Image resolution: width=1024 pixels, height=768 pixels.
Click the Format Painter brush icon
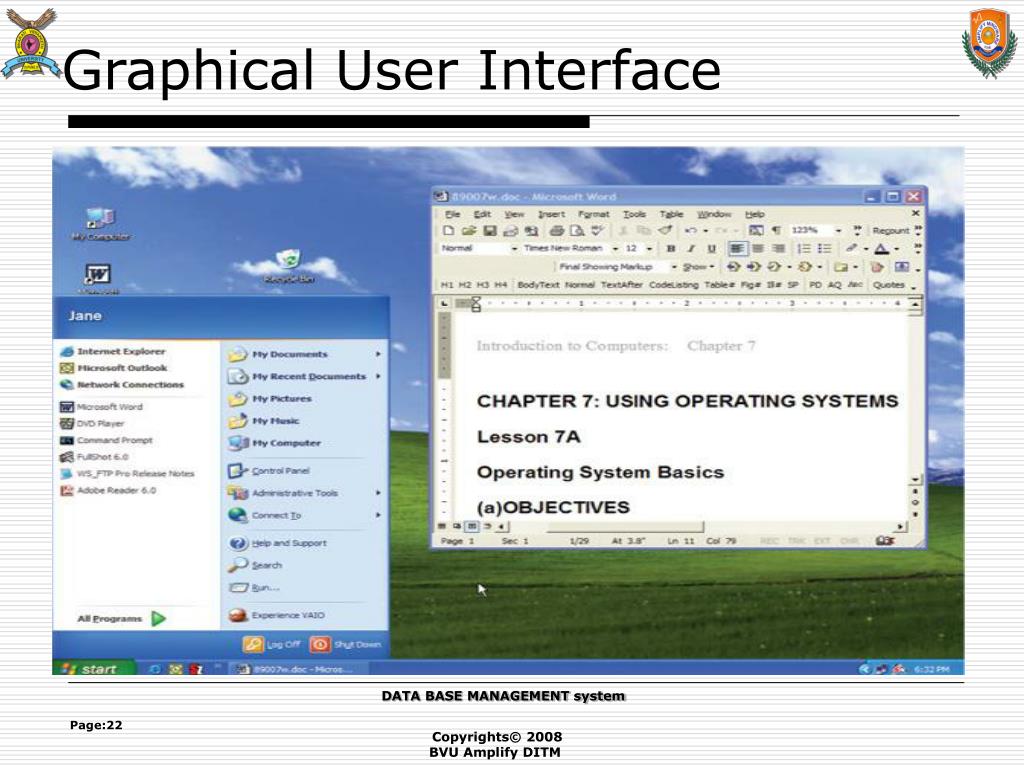(x=665, y=231)
